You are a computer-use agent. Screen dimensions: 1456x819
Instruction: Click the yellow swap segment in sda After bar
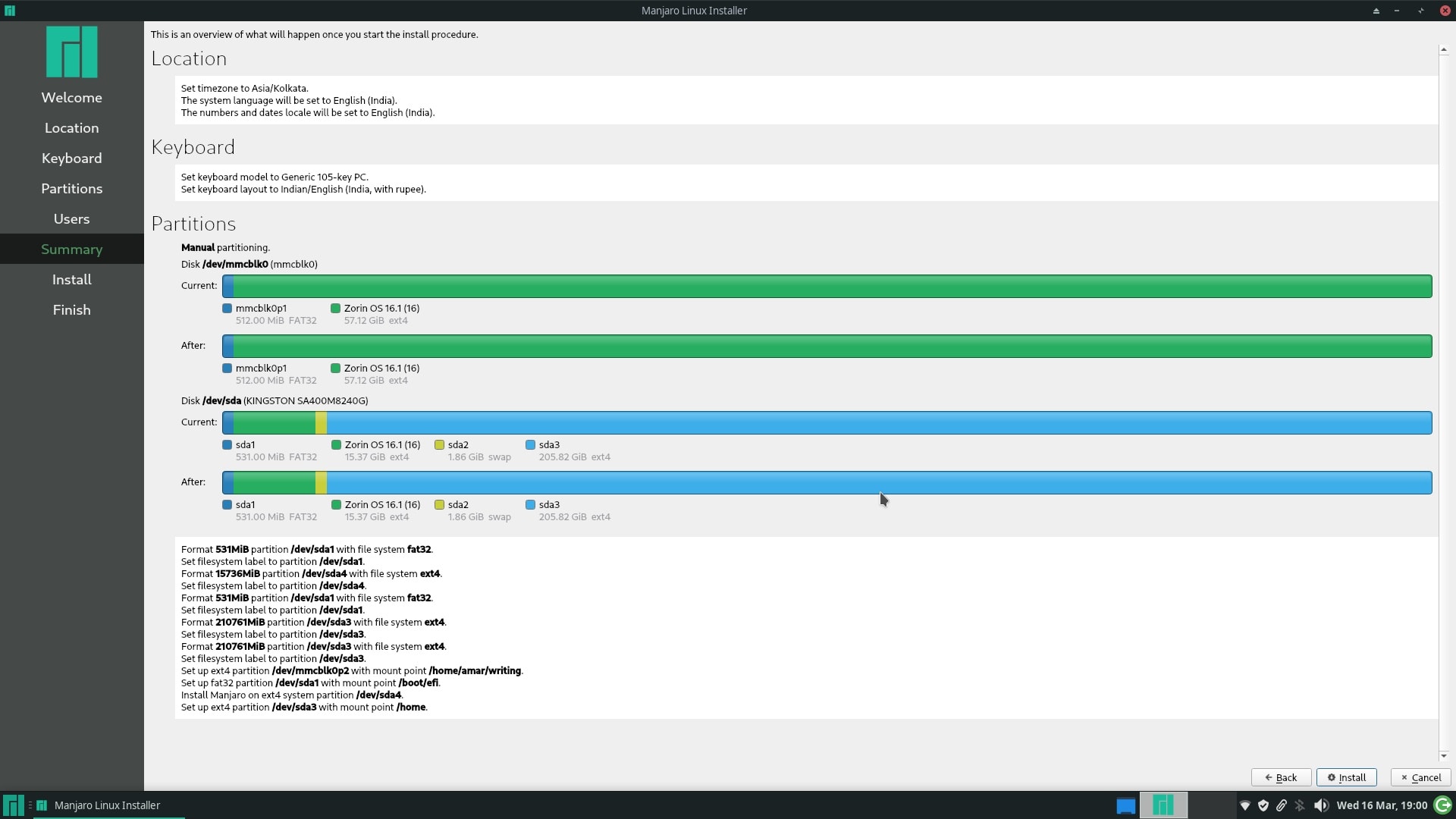[x=321, y=482]
